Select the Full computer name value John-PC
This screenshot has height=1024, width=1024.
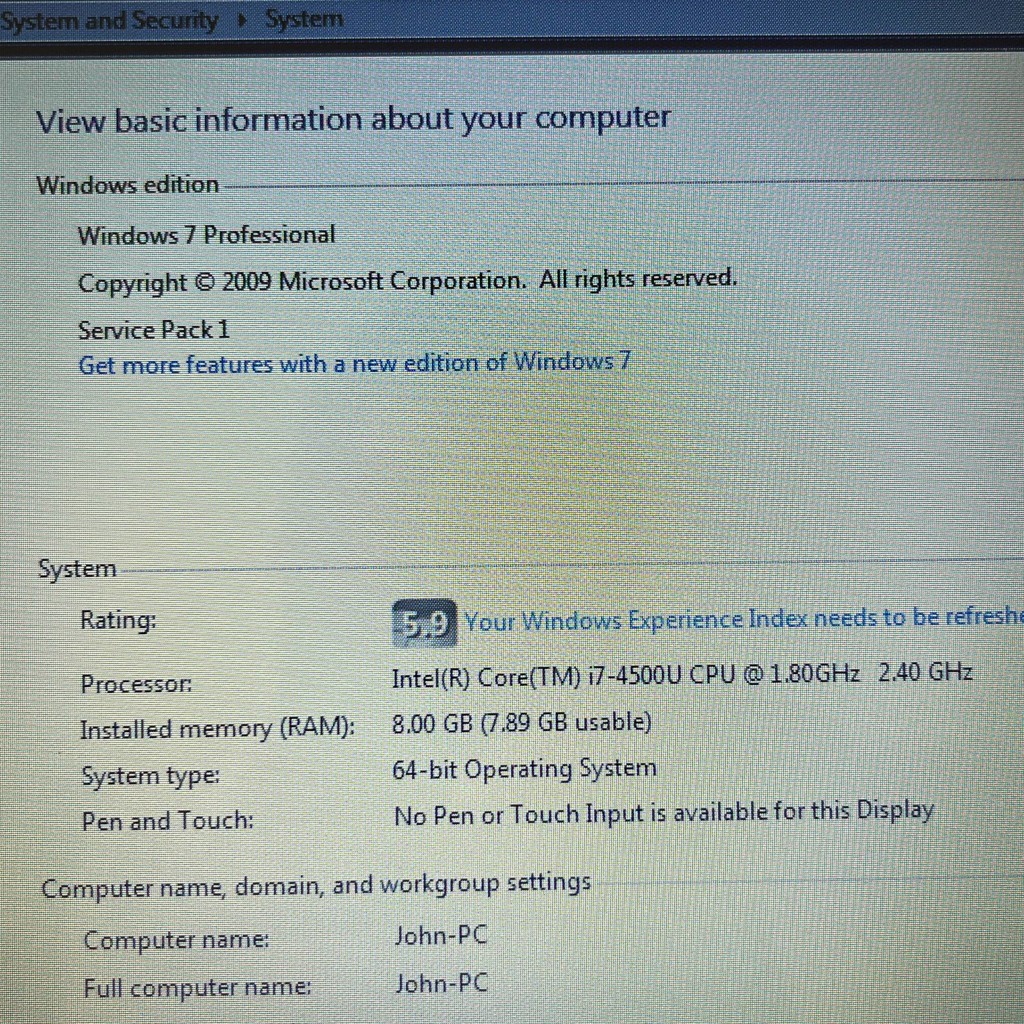click(441, 984)
